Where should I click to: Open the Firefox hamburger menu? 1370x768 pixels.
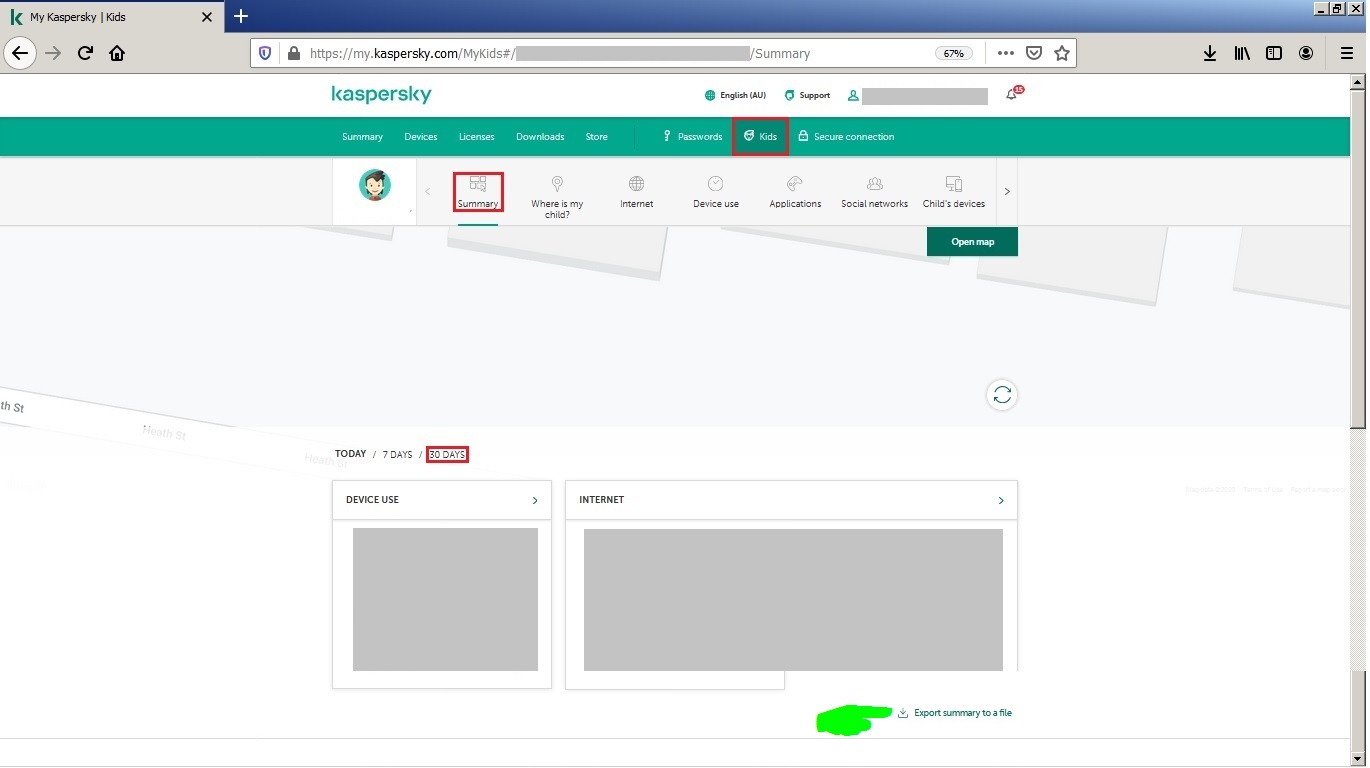[x=1346, y=53]
